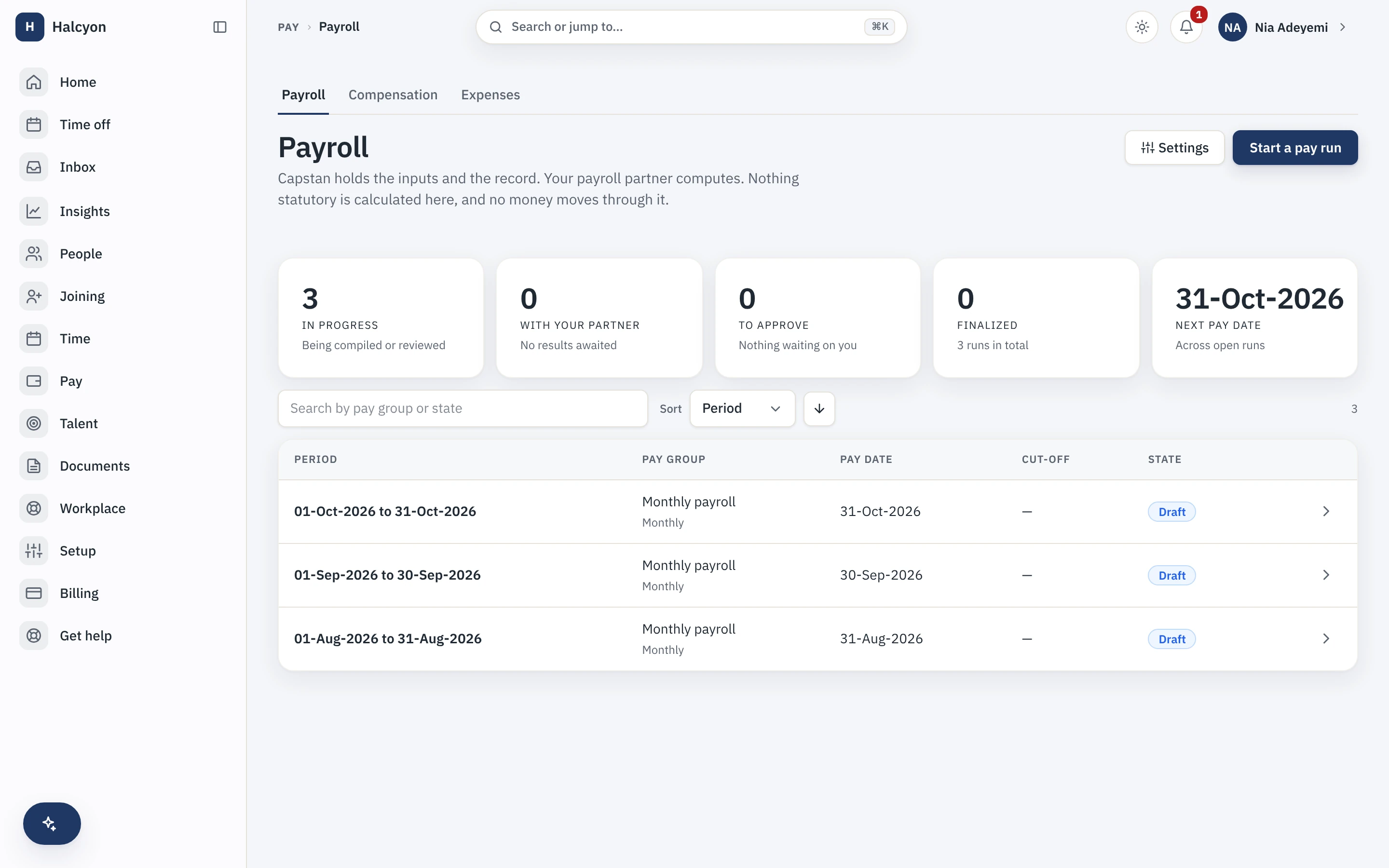The width and height of the screenshot is (1389, 868).
Task: Click 01-Sep-2026 to 30-Sep-2026 period
Action: point(387,575)
